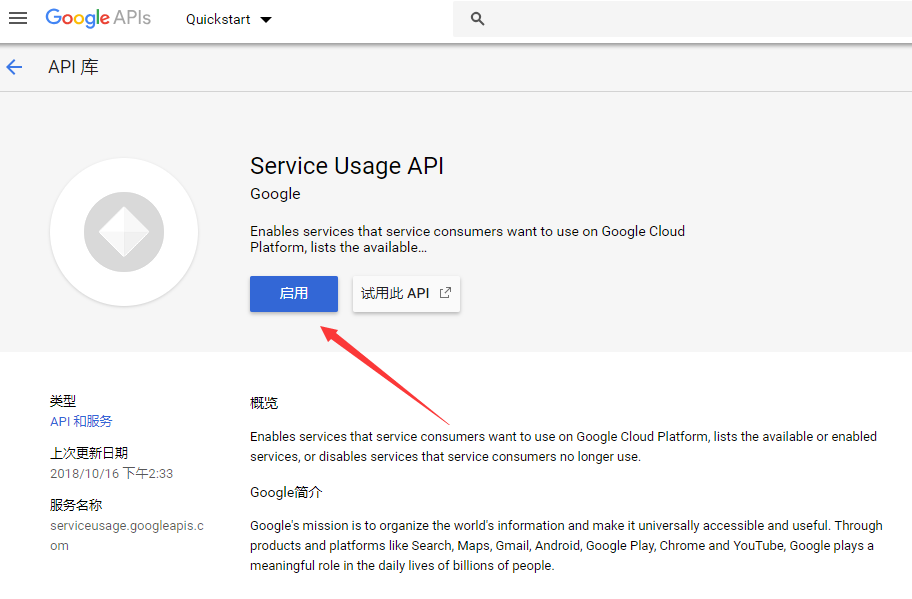Click the API 库 page title
The width and height of the screenshot is (912, 599).
73,67
